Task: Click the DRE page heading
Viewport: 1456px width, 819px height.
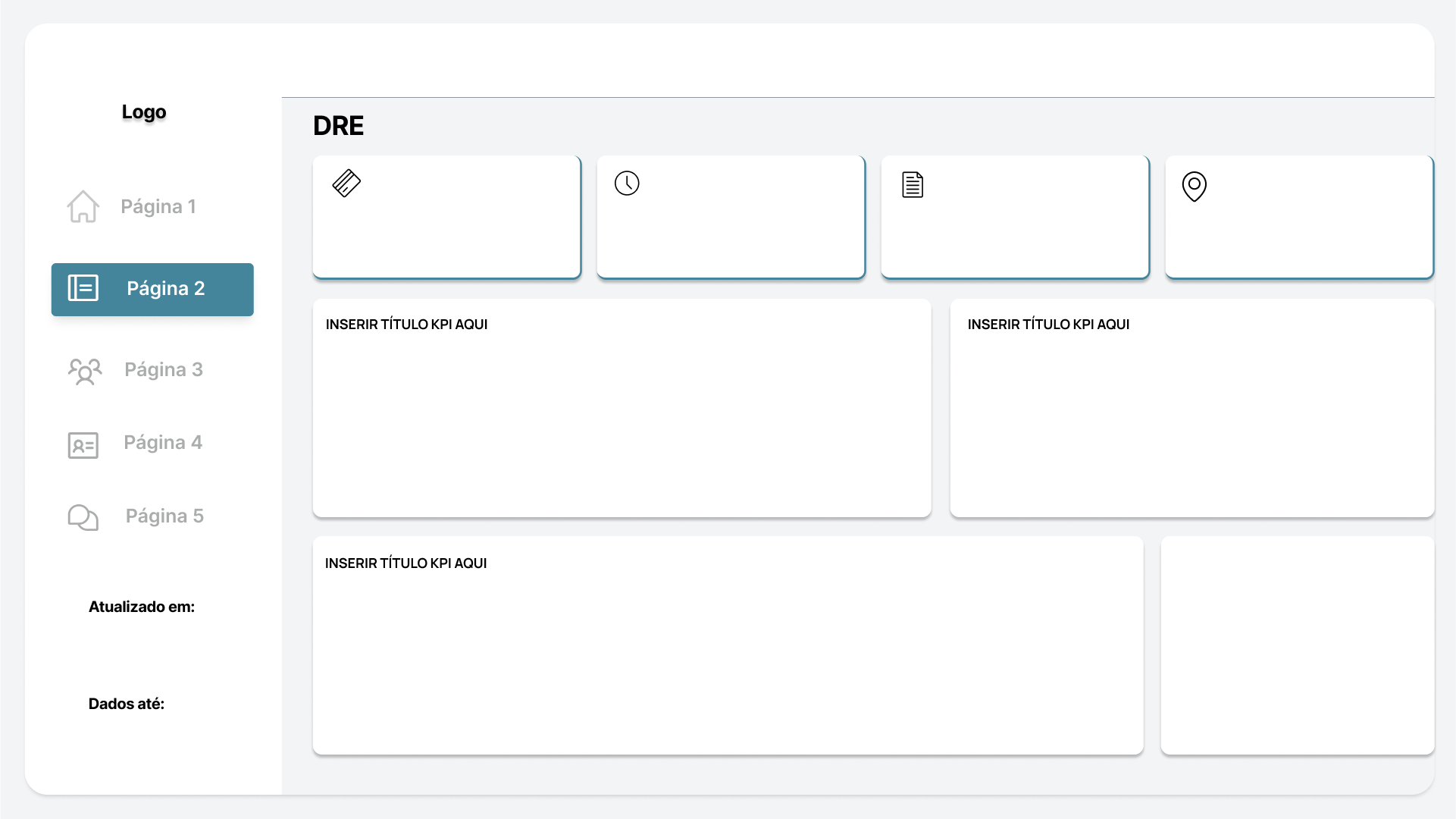Action: pyautogui.click(x=338, y=126)
